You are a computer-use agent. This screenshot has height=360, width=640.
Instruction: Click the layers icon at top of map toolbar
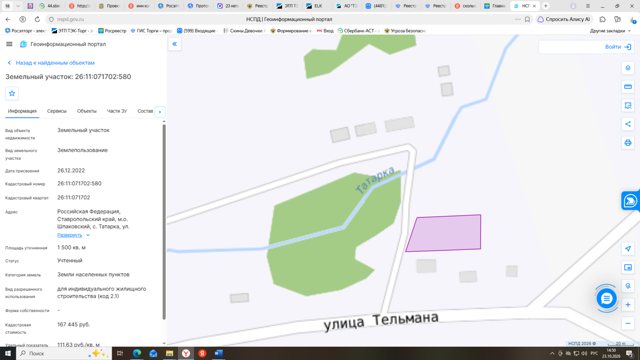point(628,68)
